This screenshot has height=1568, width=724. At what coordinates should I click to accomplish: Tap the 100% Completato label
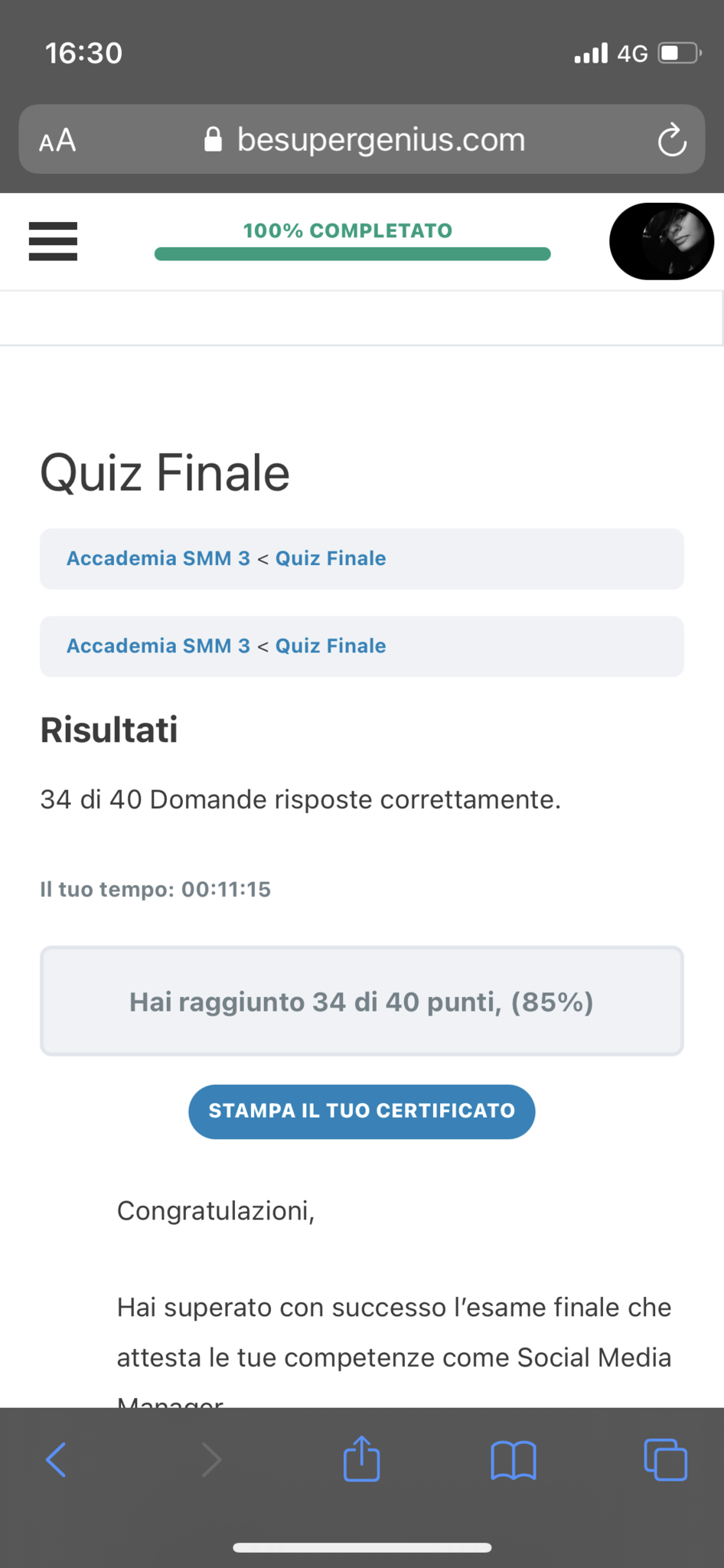347,230
